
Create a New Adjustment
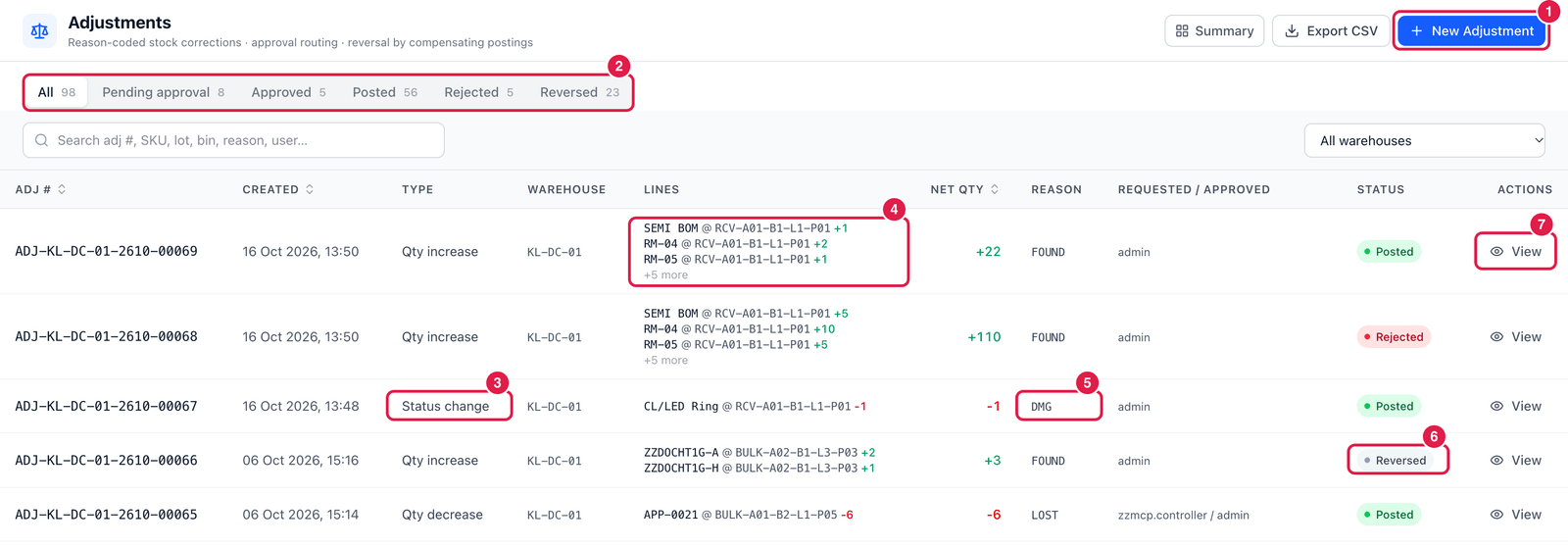coord(1471,31)
